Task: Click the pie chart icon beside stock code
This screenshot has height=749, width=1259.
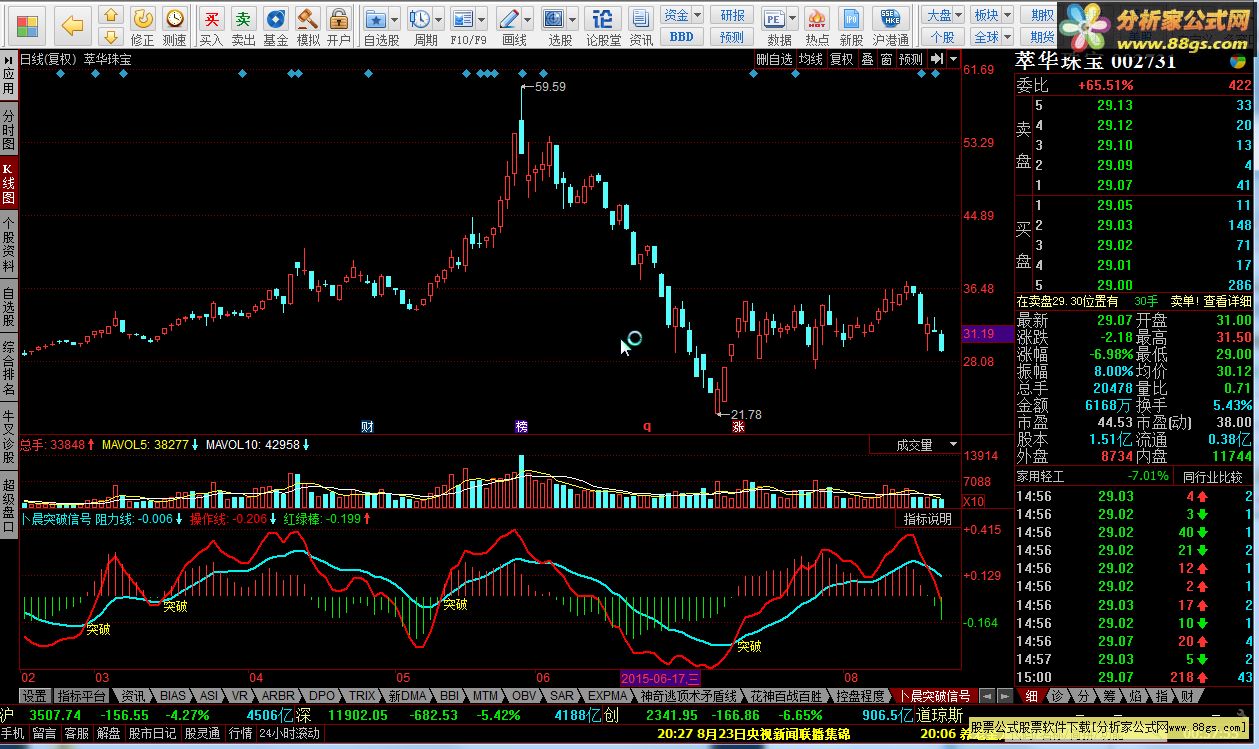Action: click(1238, 62)
